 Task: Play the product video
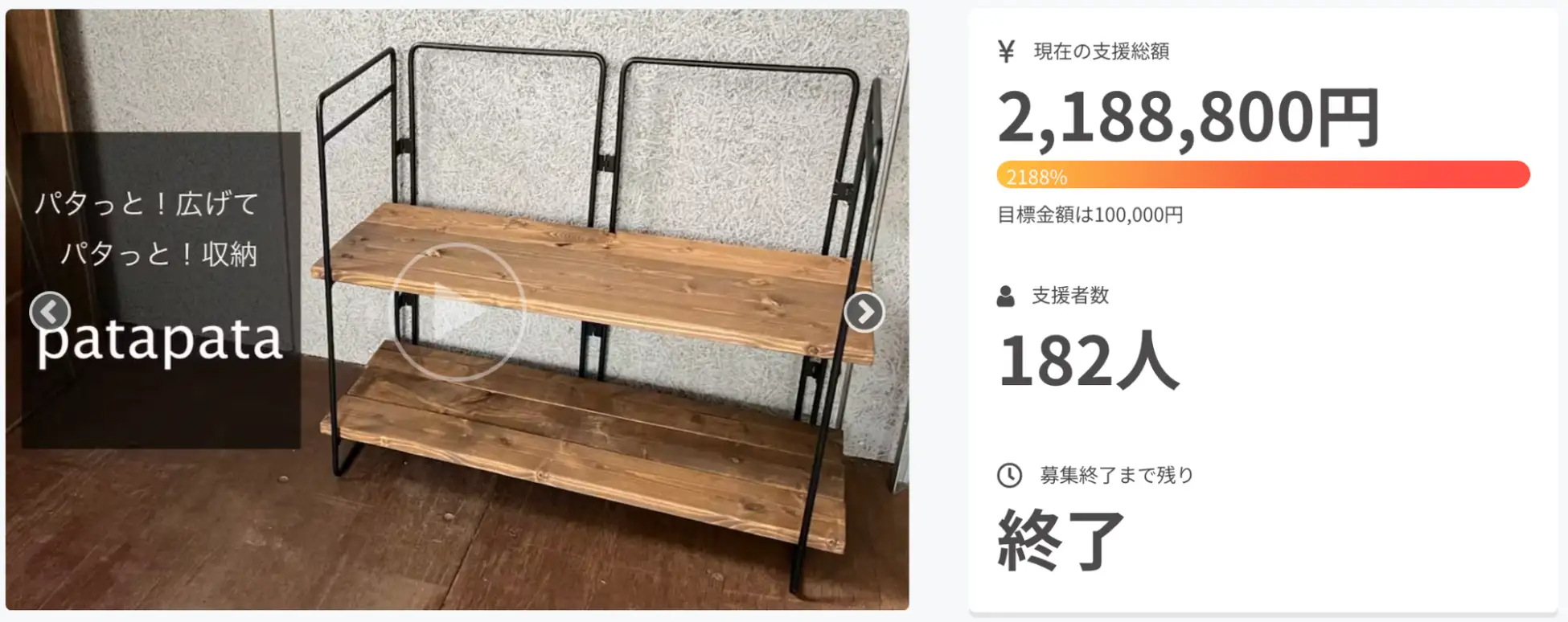pyautogui.click(x=458, y=312)
